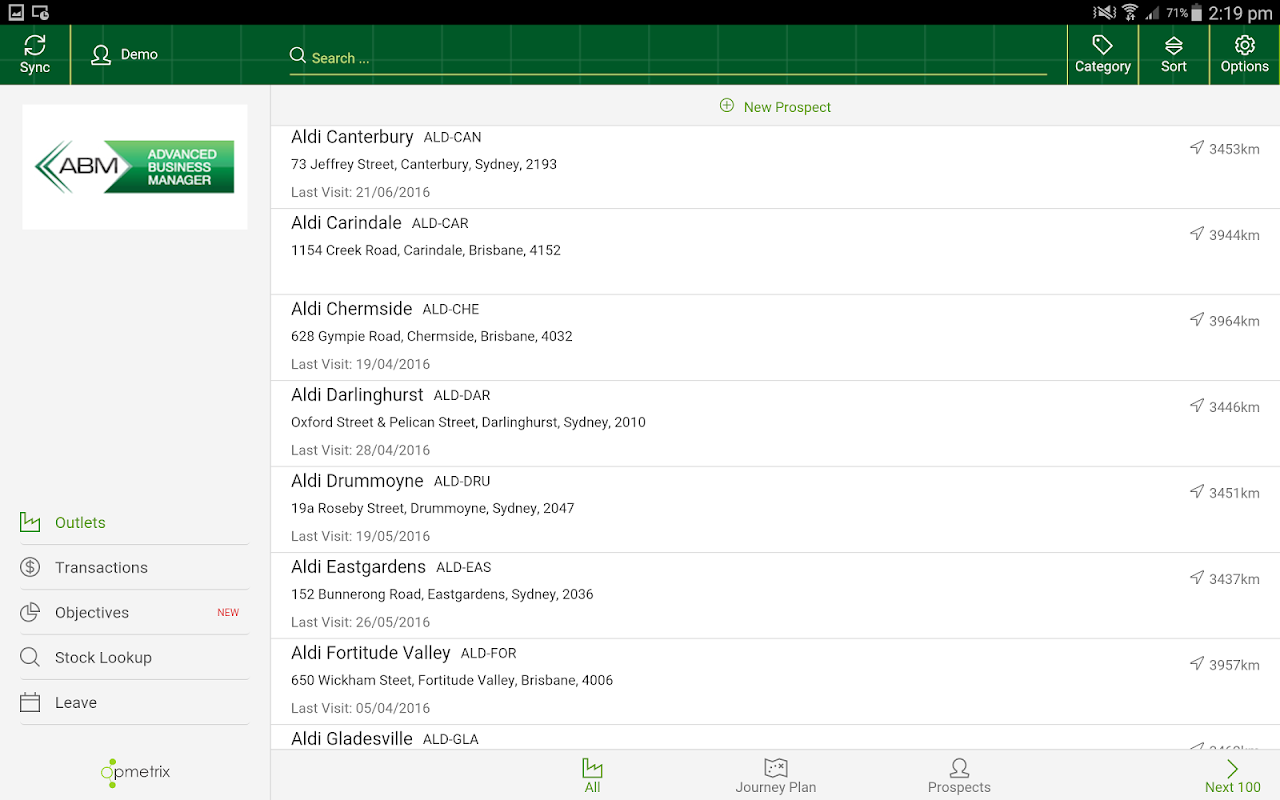1280x800 pixels.
Task: Click the Stock Lookup magnifier icon
Action: pyautogui.click(x=30, y=657)
